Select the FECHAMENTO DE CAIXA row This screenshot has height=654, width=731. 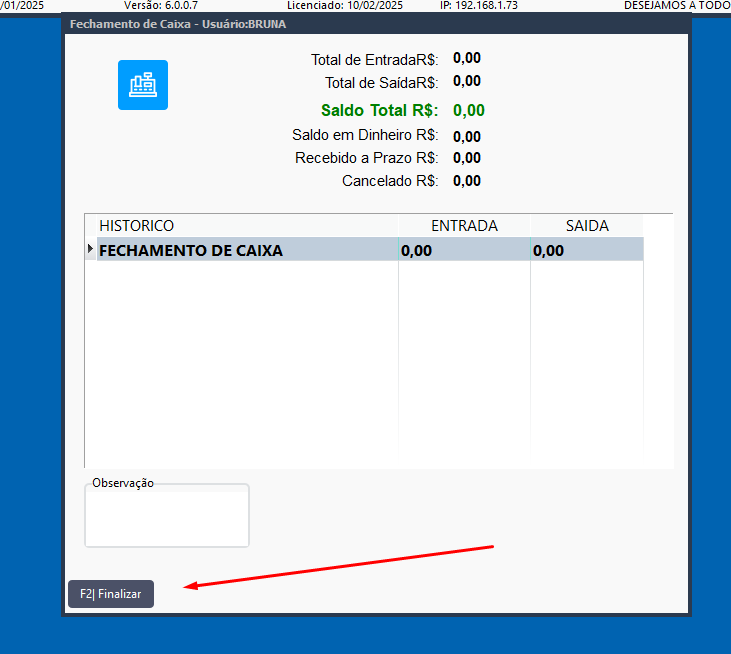370,250
